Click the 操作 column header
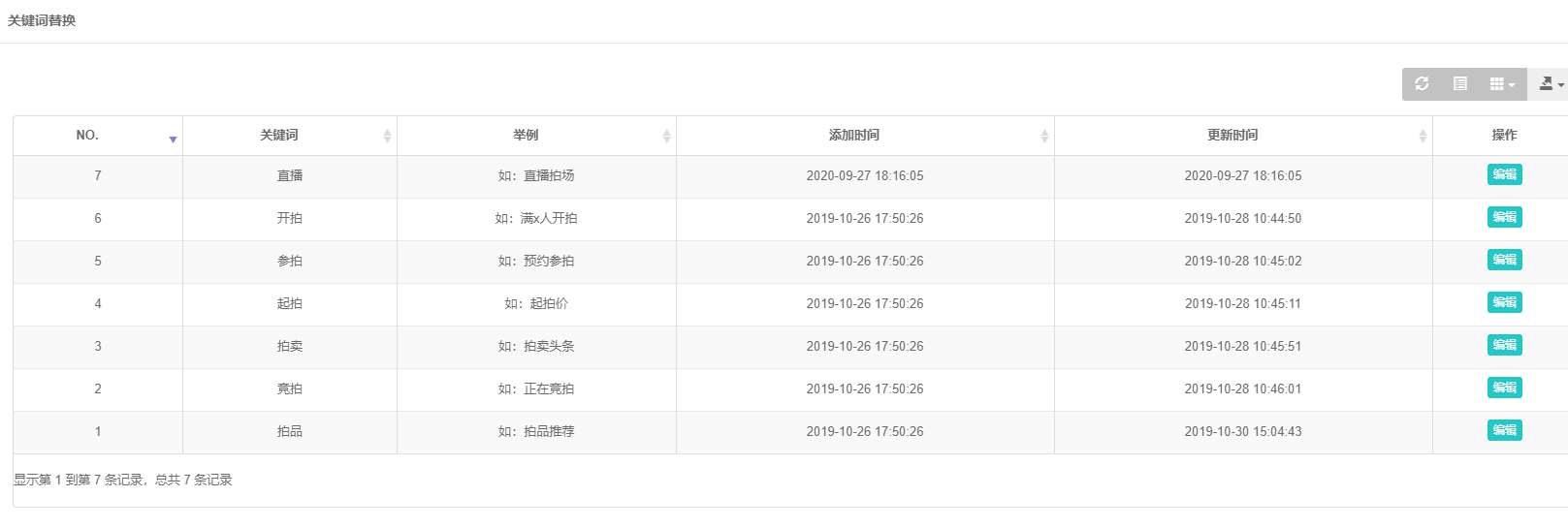1568x528 pixels. (x=1504, y=136)
